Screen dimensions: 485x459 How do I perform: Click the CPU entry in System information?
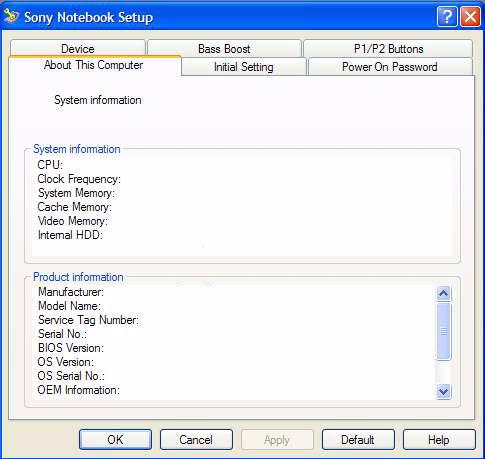50,165
